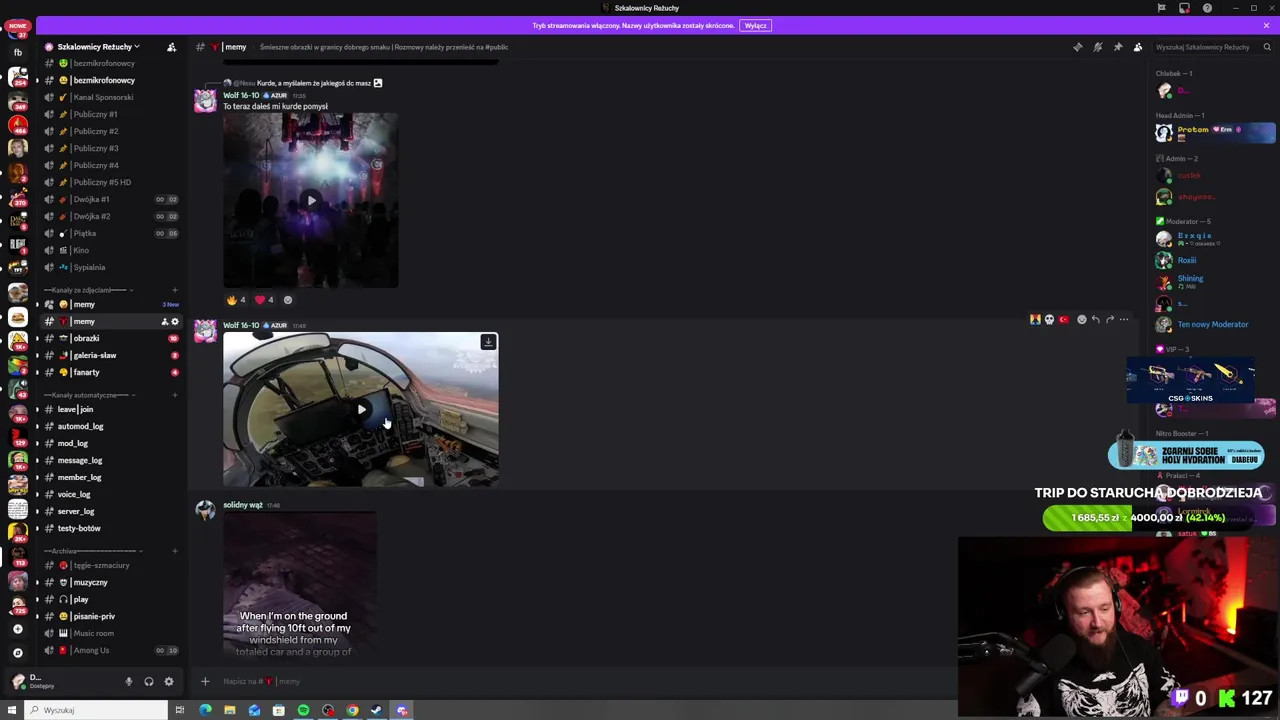Image resolution: width=1280 pixels, height=720 pixels.
Task: Open the muzyczny channel
Action: [112, 582]
